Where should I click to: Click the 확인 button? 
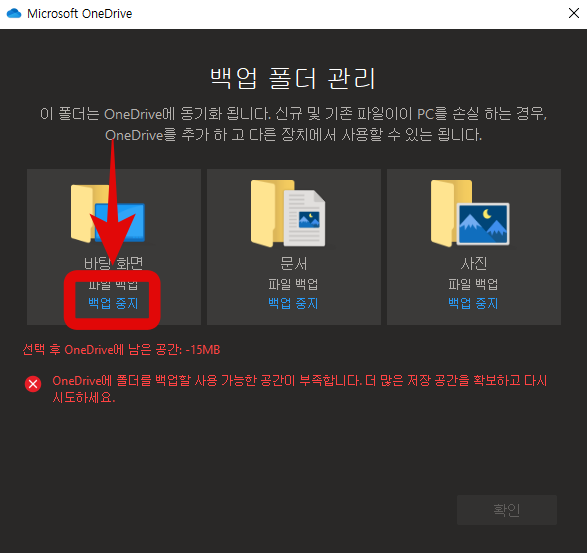[x=507, y=510]
